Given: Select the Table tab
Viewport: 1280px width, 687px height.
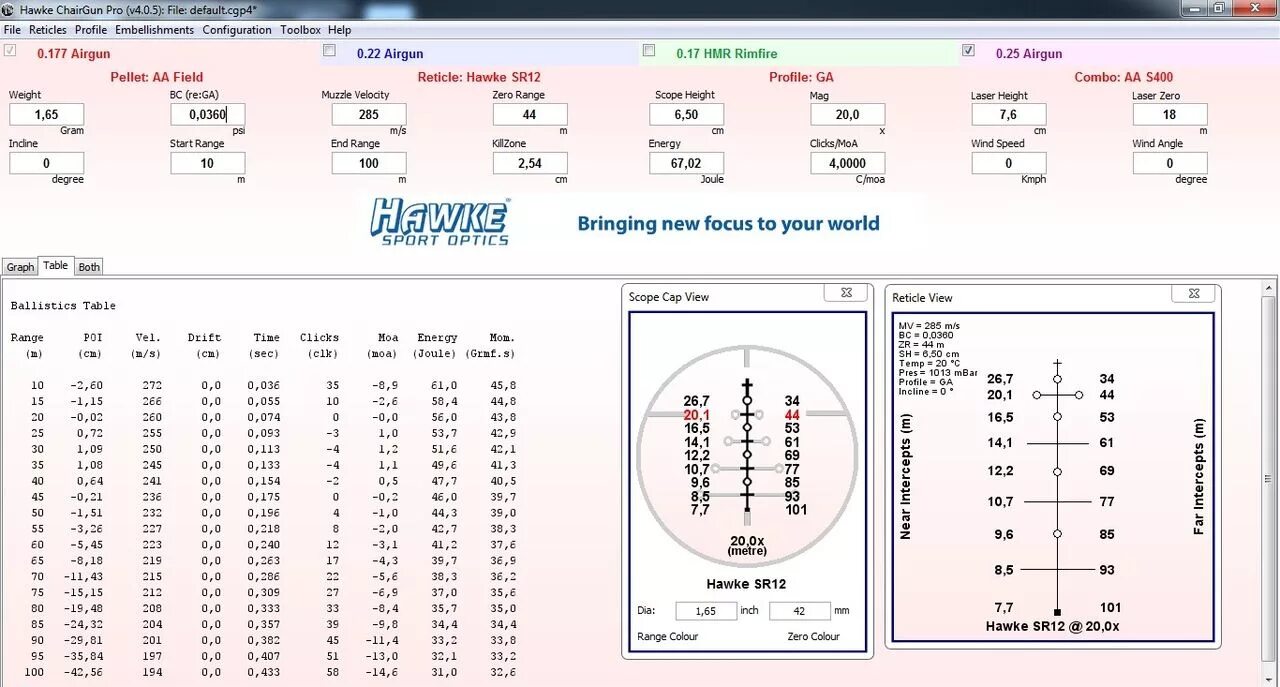Looking at the screenshot, I should click(56, 266).
